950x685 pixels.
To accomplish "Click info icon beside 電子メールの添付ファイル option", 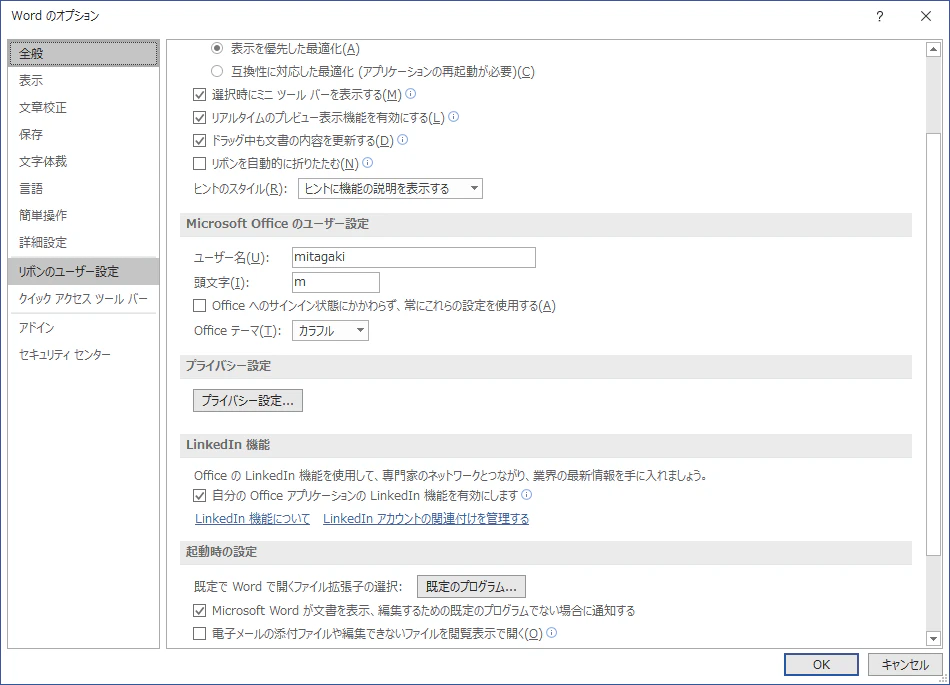I will 551,633.
